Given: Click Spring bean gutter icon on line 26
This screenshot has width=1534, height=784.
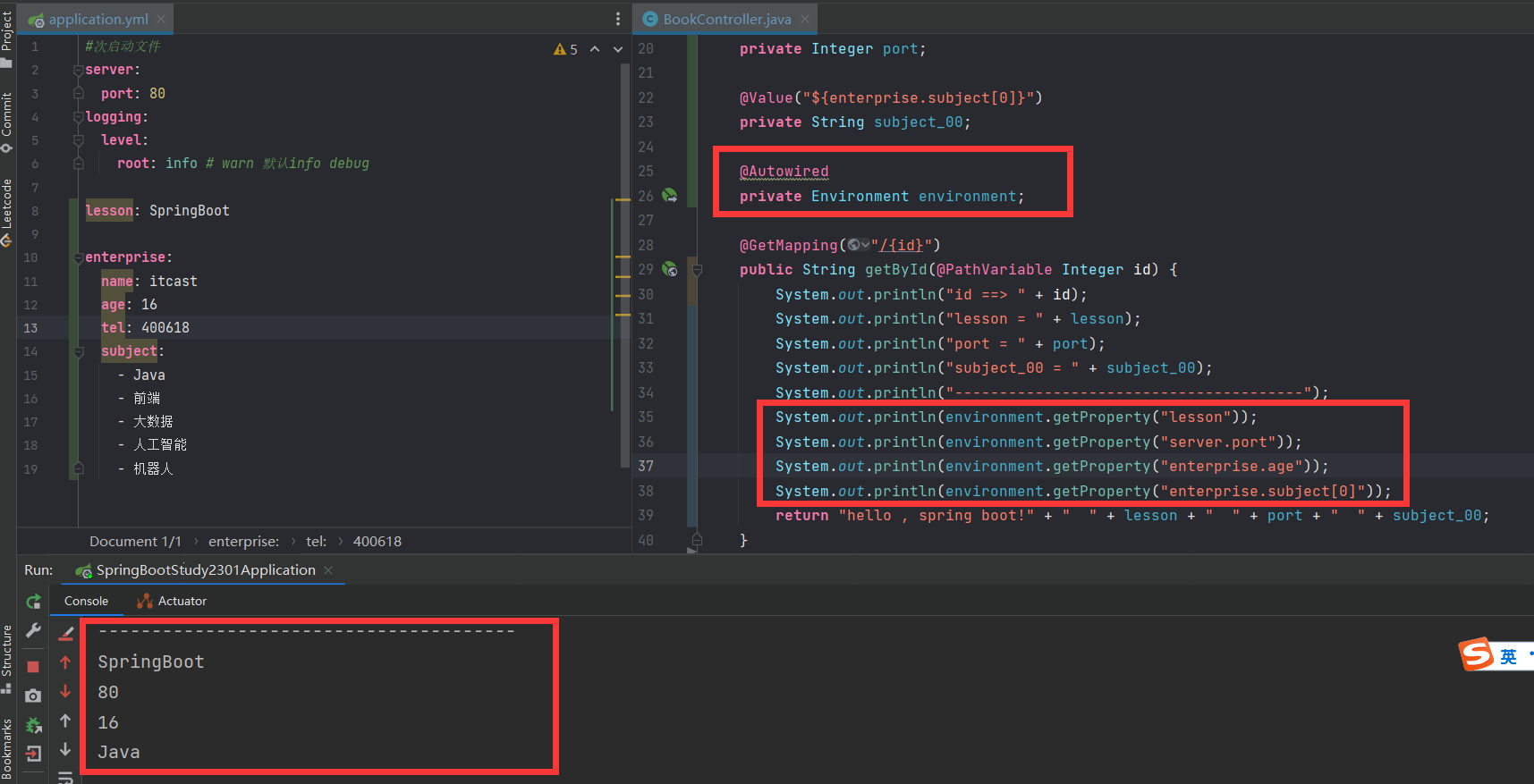Looking at the screenshot, I should click(669, 195).
